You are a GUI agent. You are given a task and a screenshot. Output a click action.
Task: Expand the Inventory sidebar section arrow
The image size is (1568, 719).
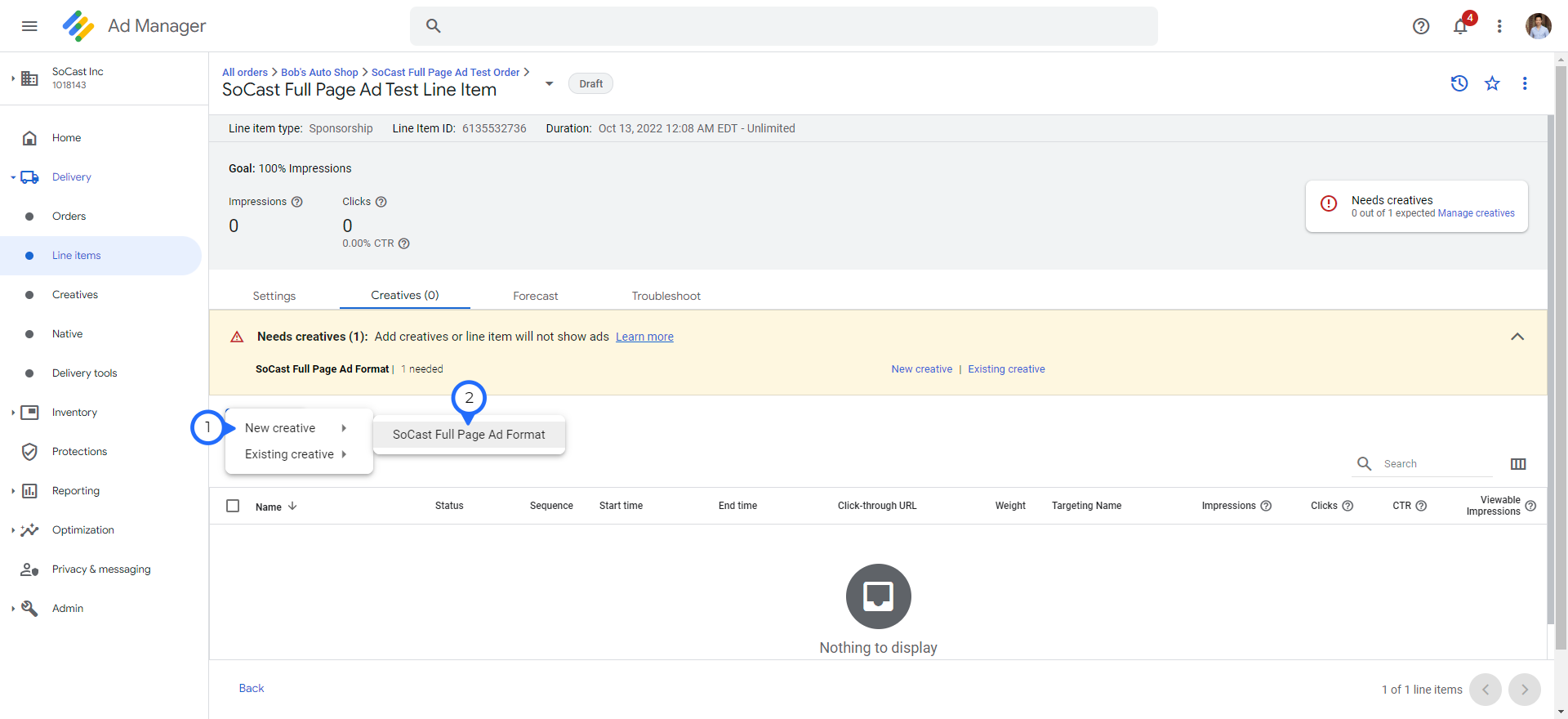(13, 413)
